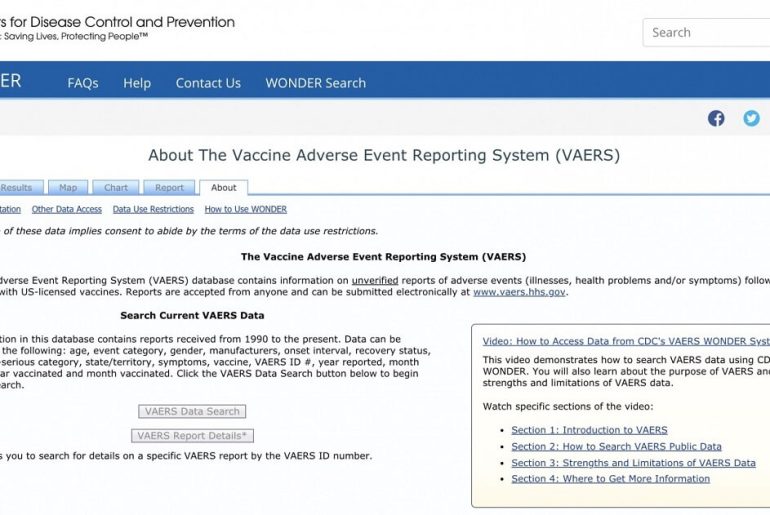Viewport: 770px width, 515px height.
Task: Switch to the Map tab
Action: pos(68,188)
